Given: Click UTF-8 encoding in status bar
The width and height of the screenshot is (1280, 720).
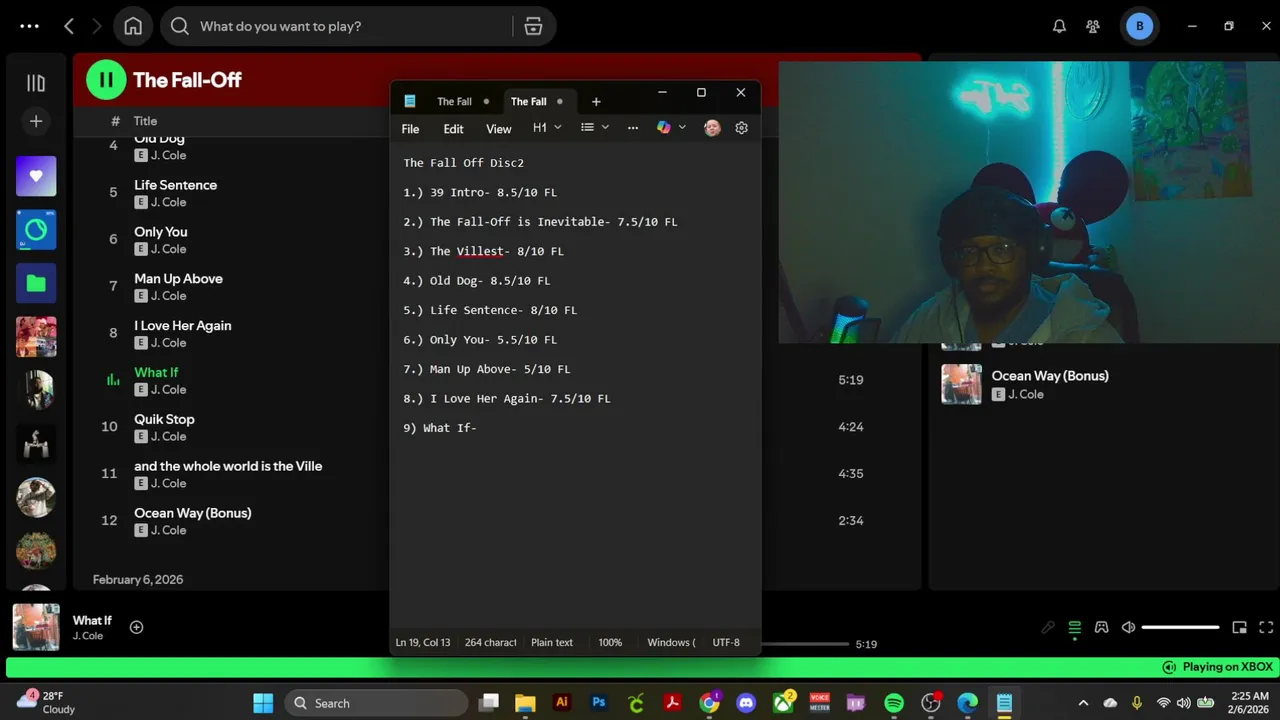Looking at the screenshot, I should (726, 642).
